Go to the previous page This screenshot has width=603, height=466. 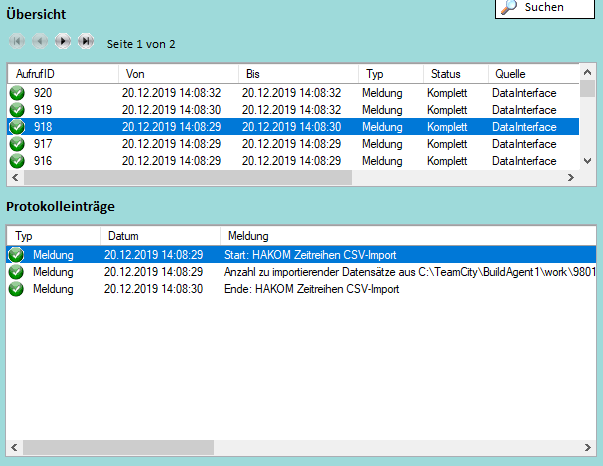click(40, 42)
